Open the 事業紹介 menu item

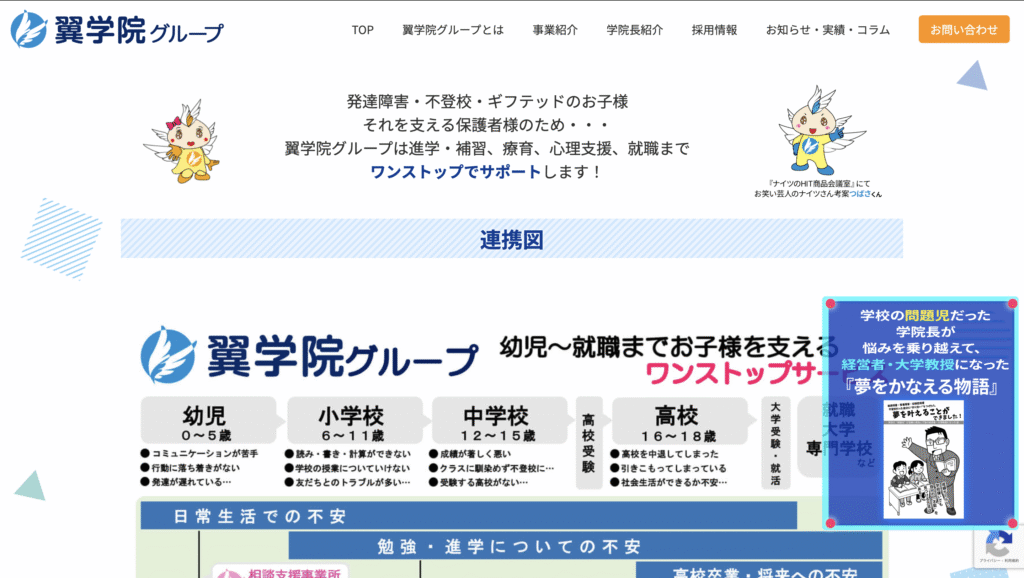553,30
